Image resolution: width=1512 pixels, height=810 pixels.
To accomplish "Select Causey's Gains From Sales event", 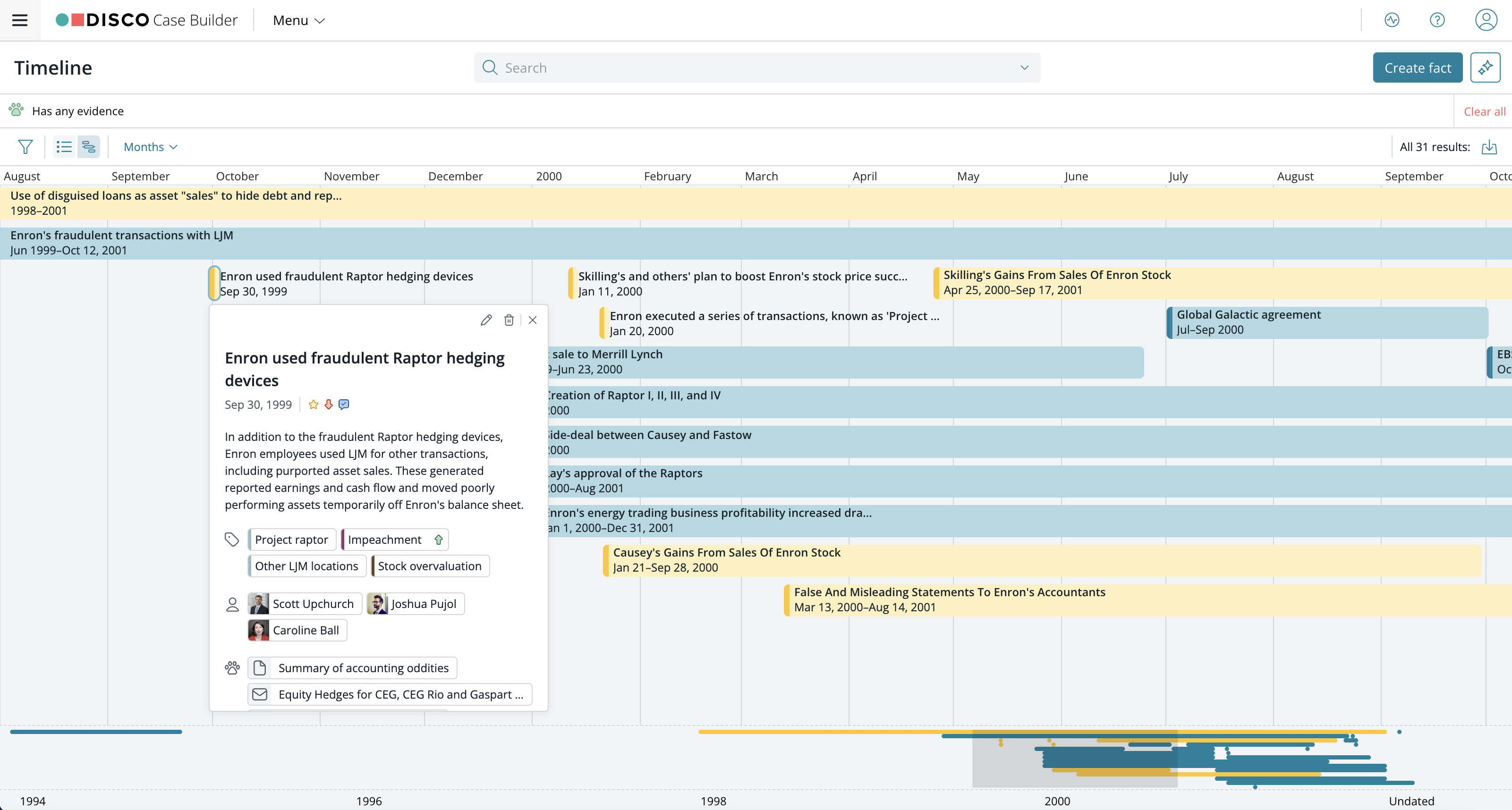I will [1042, 560].
